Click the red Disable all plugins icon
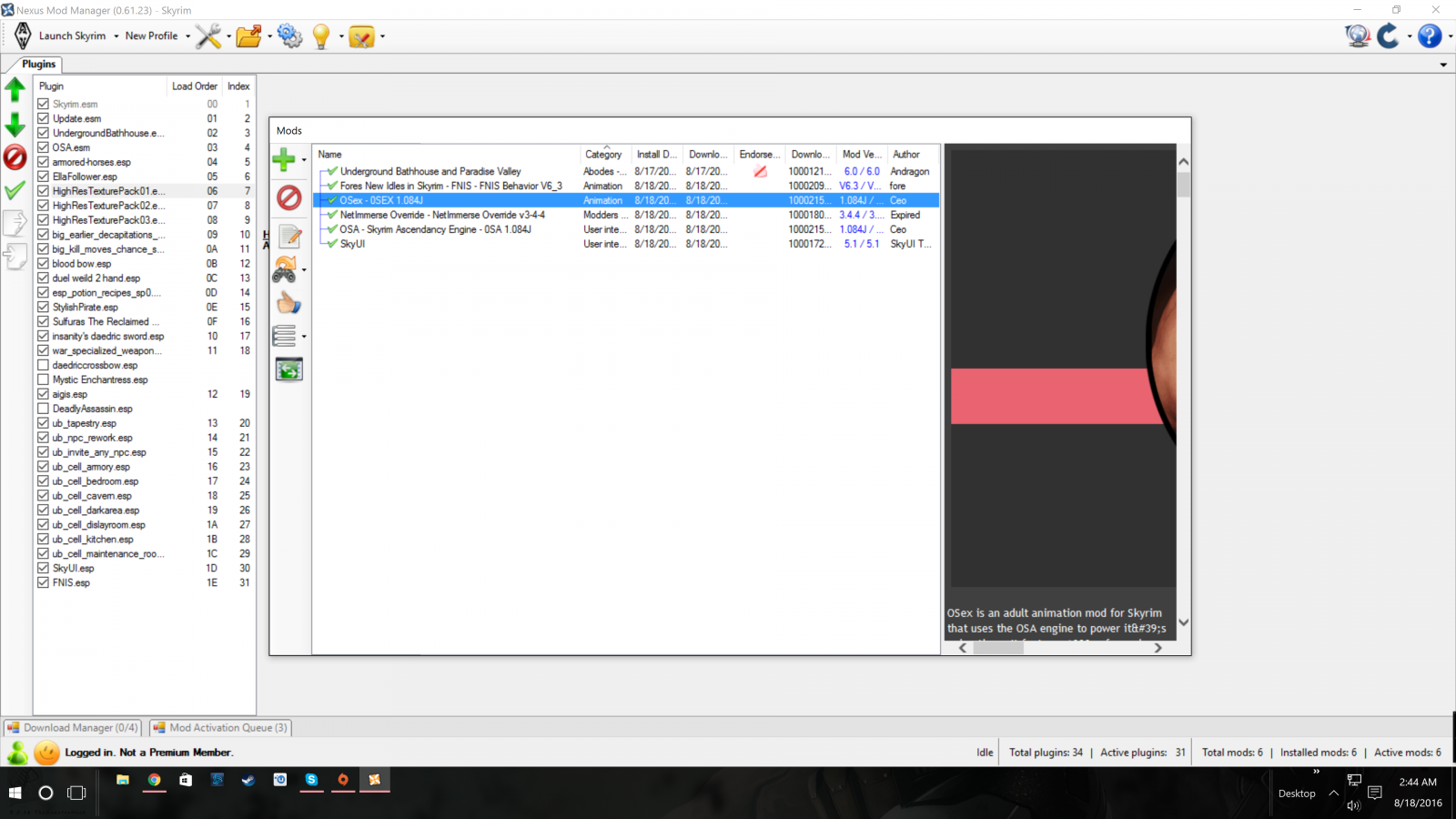Image resolution: width=1456 pixels, height=819 pixels. coord(15,157)
